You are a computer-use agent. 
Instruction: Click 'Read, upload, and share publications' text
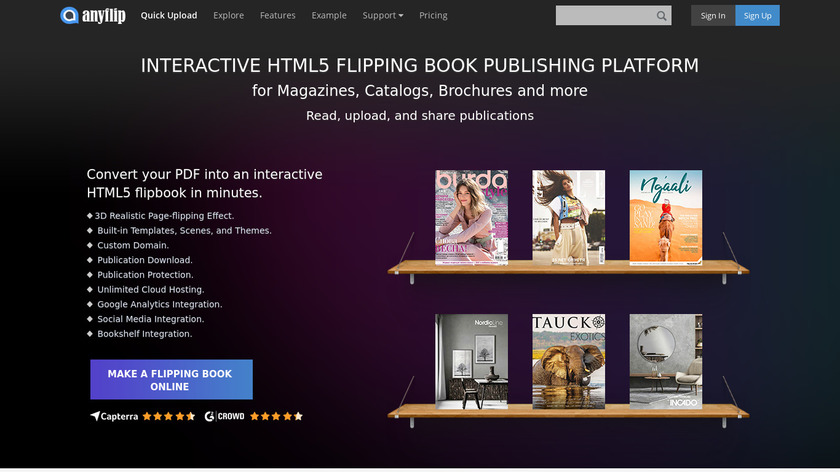point(420,116)
